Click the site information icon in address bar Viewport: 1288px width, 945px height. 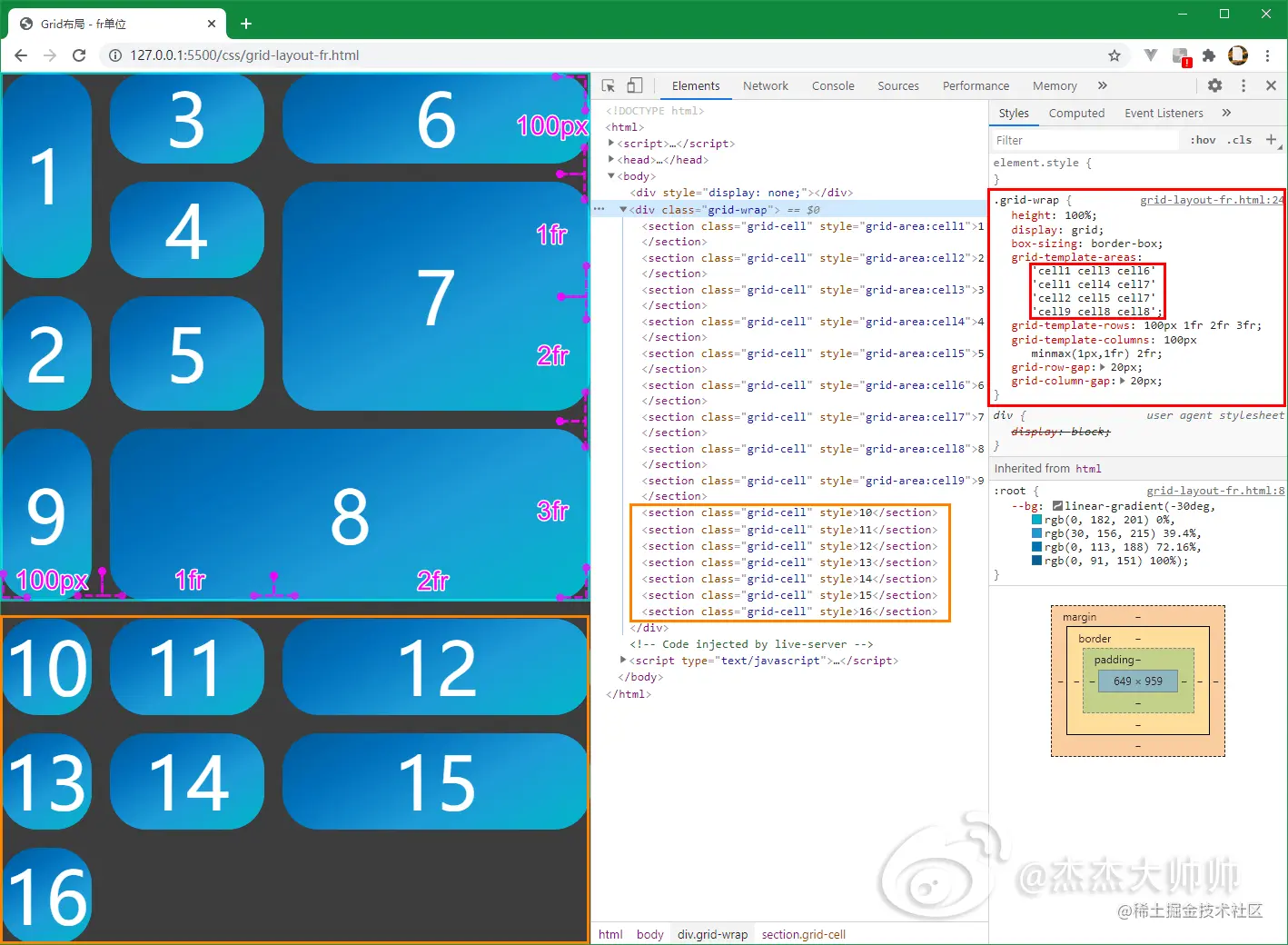(115, 55)
